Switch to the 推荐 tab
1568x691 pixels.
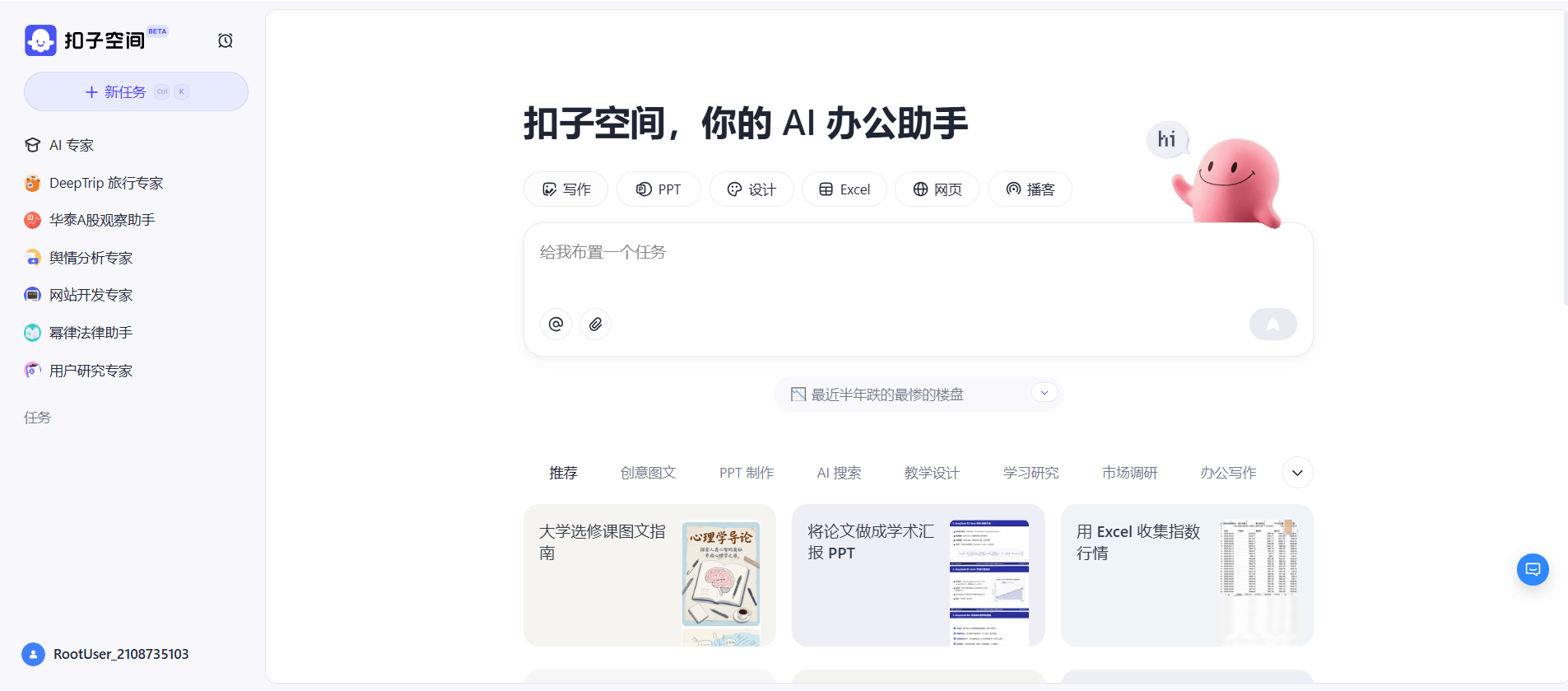click(564, 473)
